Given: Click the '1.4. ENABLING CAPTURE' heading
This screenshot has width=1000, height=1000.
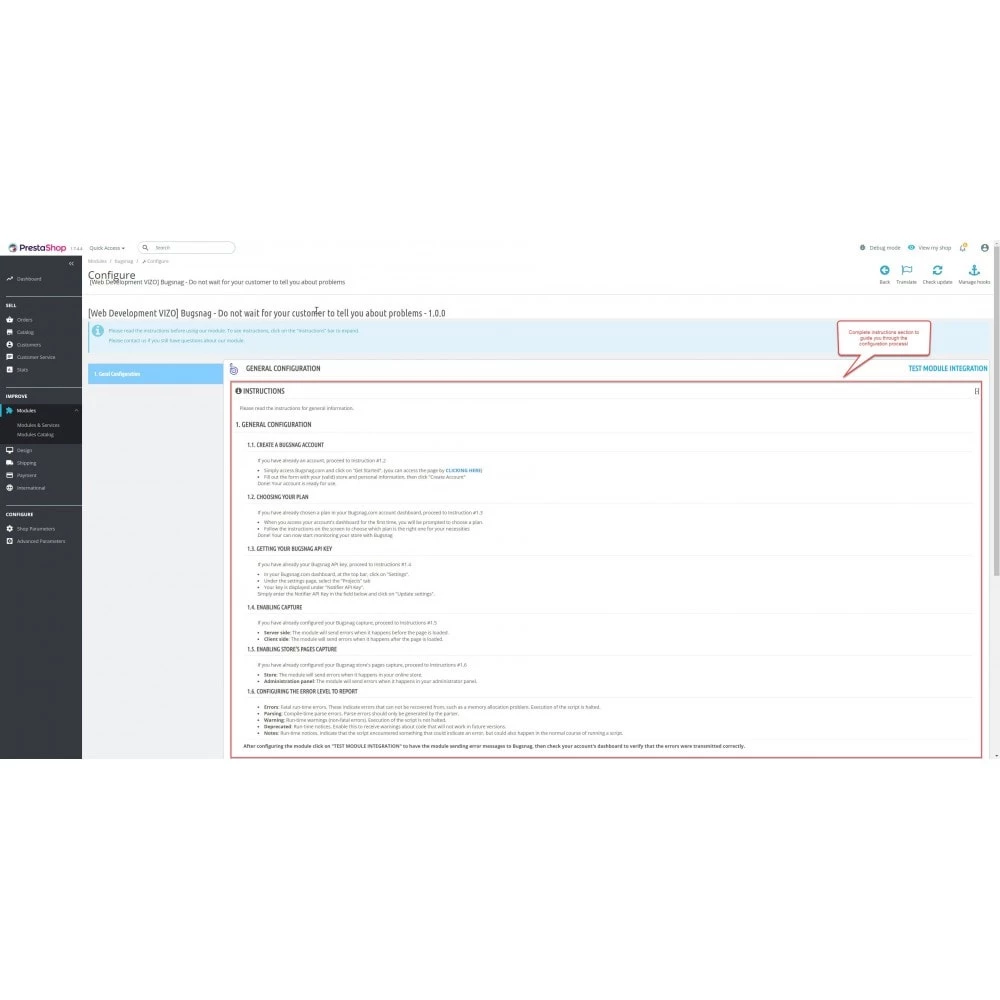Looking at the screenshot, I should point(274,607).
